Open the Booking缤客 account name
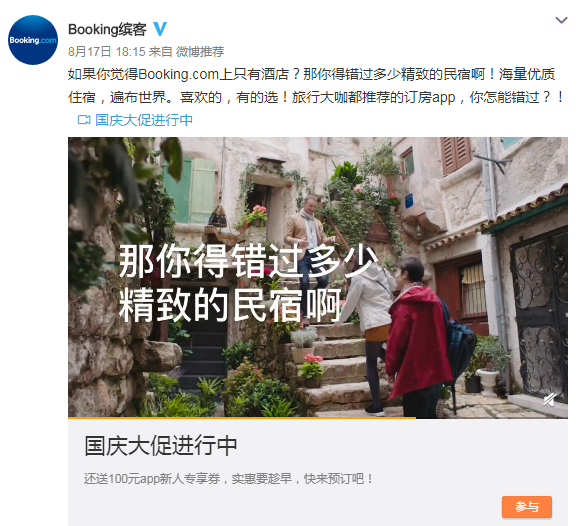 (107, 29)
